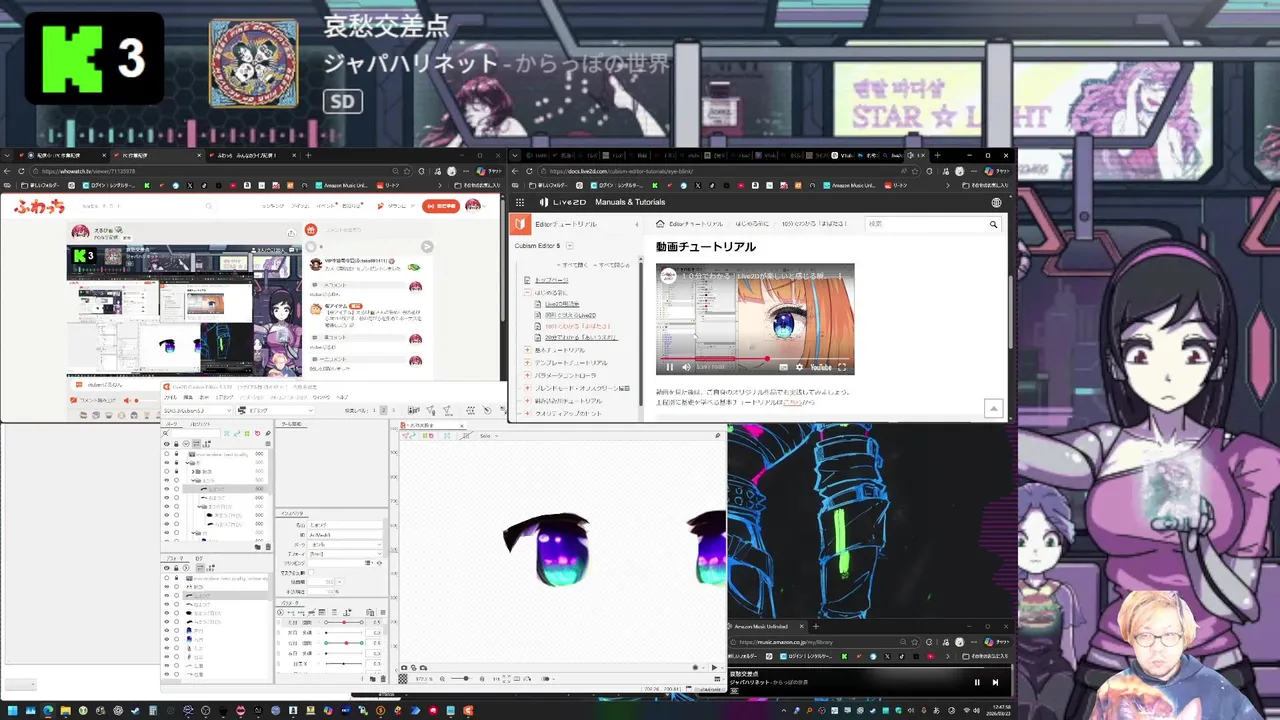This screenshot has width=1280, height=720.
Task: Open the Cubism Editor 5 version dropdown
Action: (x=570, y=246)
